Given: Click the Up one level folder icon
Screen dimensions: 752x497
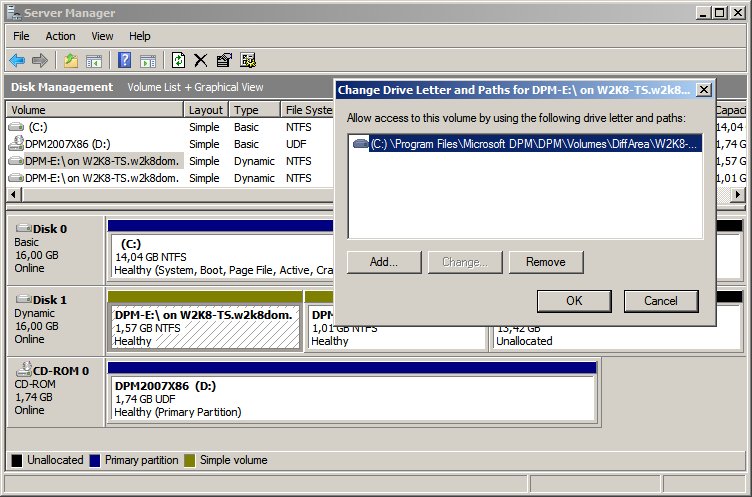Looking at the screenshot, I should [71, 60].
